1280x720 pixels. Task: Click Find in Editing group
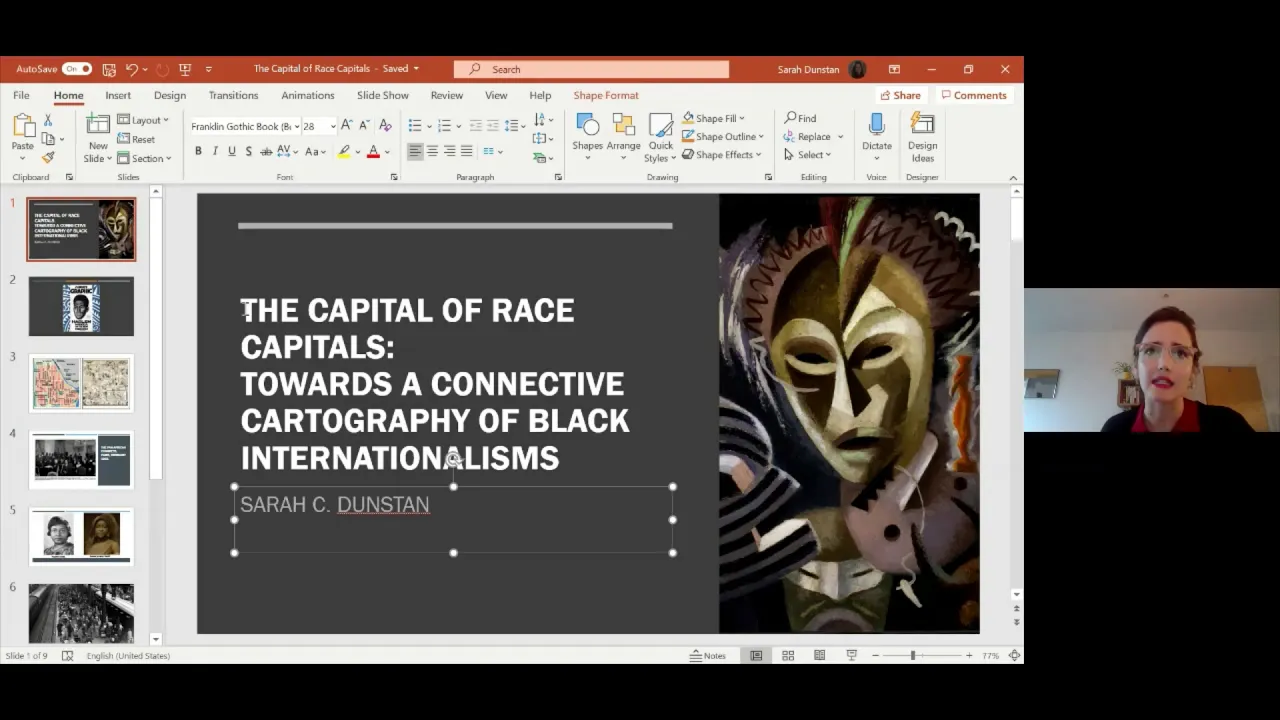pos(800,118)
